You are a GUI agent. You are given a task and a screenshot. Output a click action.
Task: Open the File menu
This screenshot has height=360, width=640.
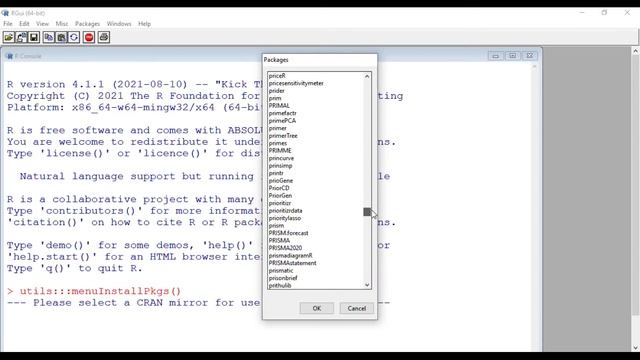pyautogui.click(x=8, y=24)
